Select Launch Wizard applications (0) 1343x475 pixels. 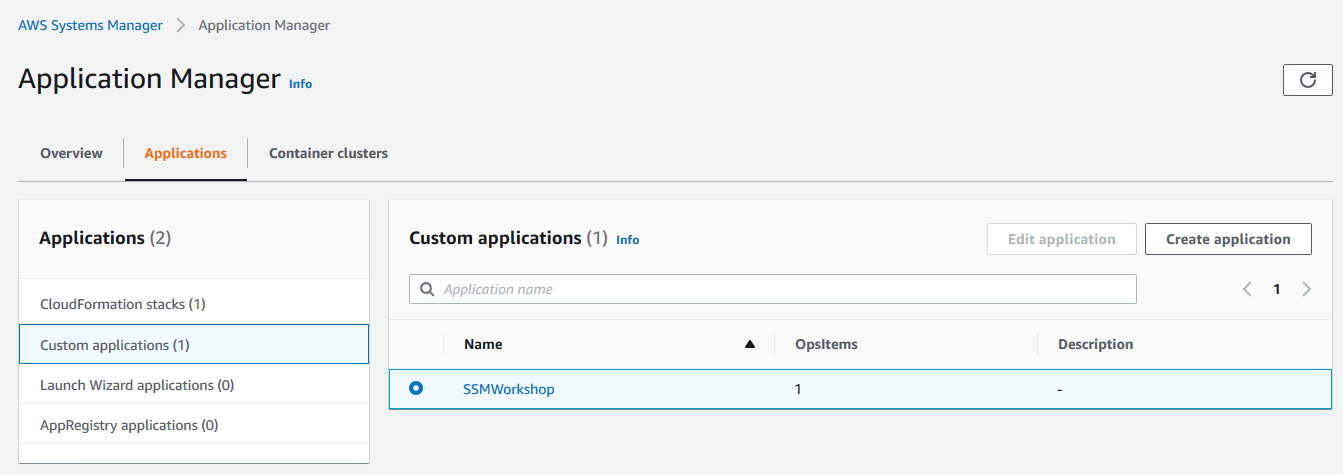194,385
